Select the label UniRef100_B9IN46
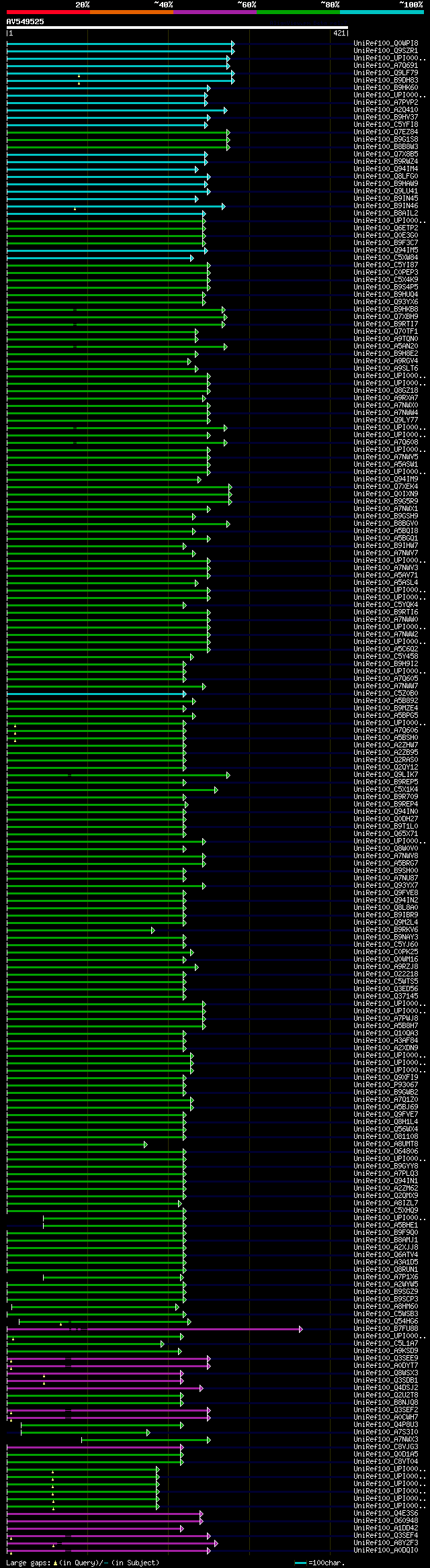 [x=386, y=206]
